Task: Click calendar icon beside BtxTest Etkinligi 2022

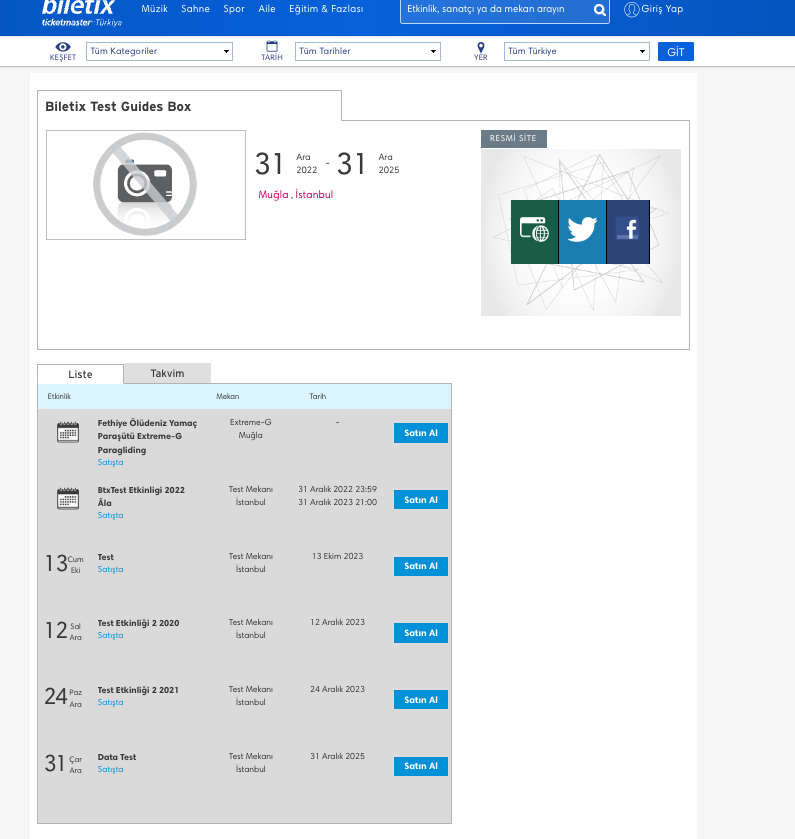Action: pyautogui.click(x=68, y=499)
